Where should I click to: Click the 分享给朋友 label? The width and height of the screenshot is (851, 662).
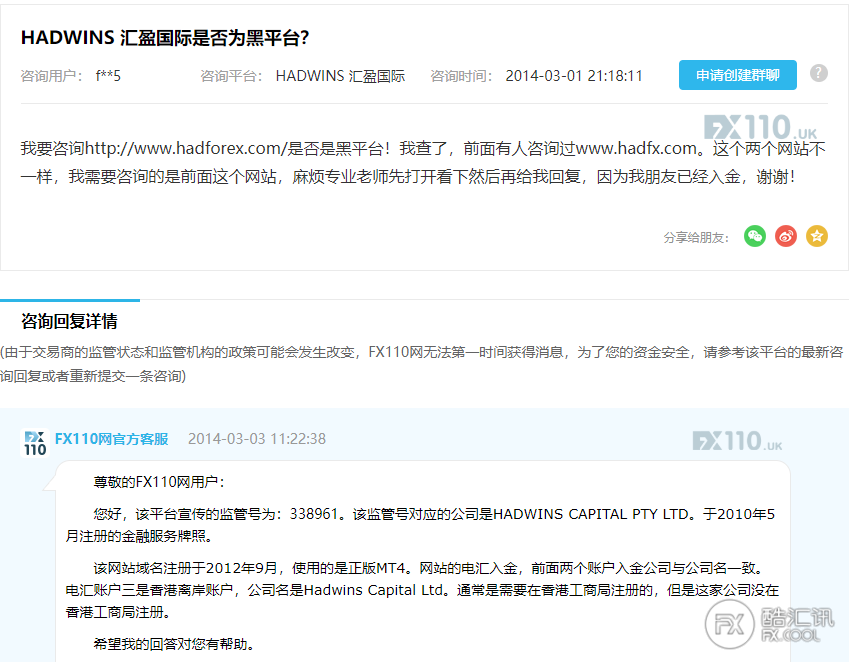click(x=696, y=237)
